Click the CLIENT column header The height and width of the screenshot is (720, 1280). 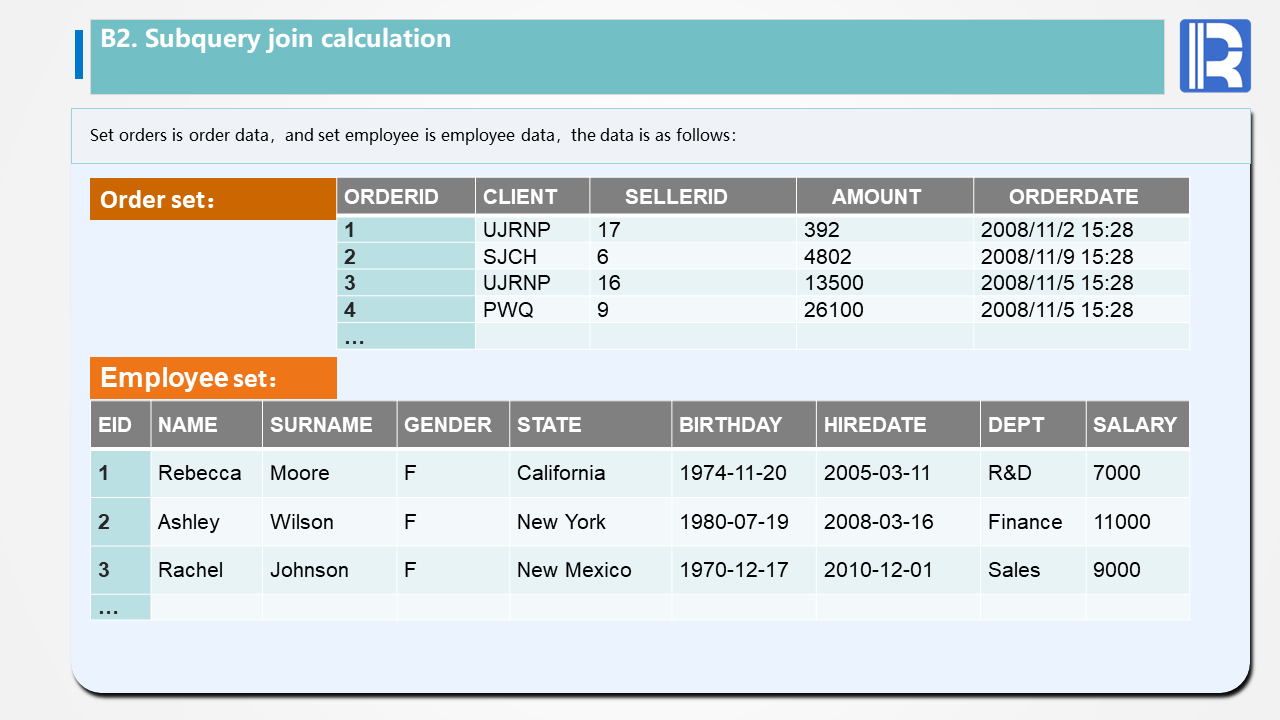(520, 197)
